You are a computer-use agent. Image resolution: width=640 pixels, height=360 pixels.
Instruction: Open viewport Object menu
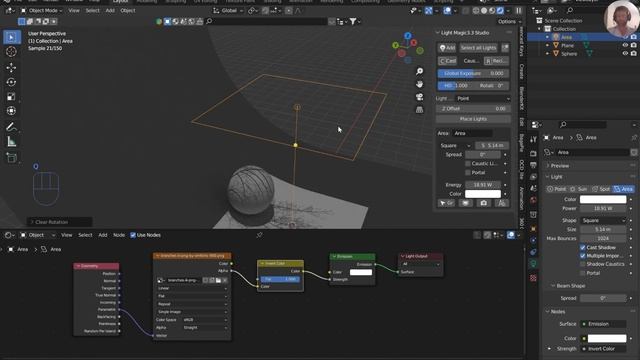127,11
